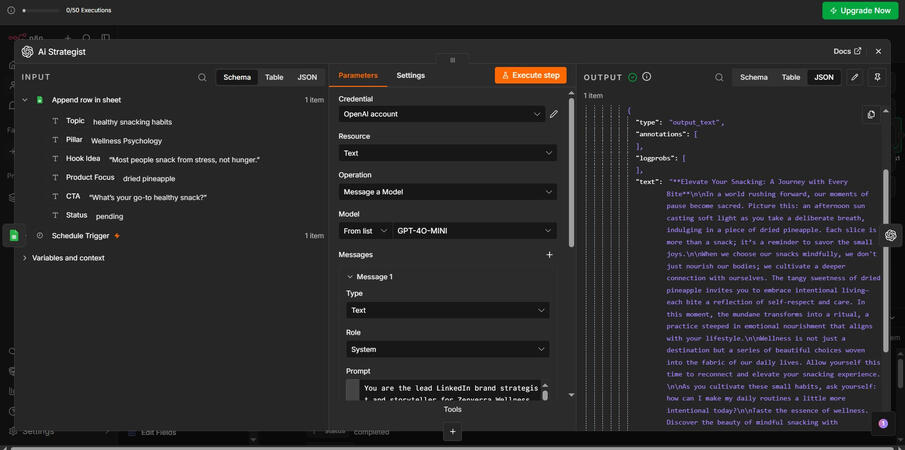Click the output info icon
Viewport: 905px width, 450px height.
(x=646, y=77)
